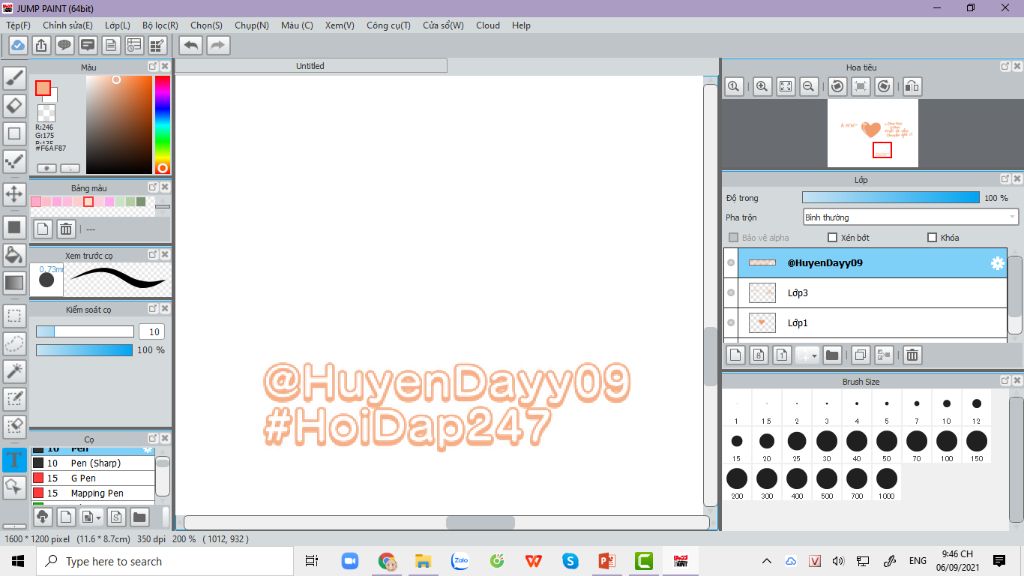1024x576 pixels.
Task: Activate the rectangular Select tool
Action: 14,316
